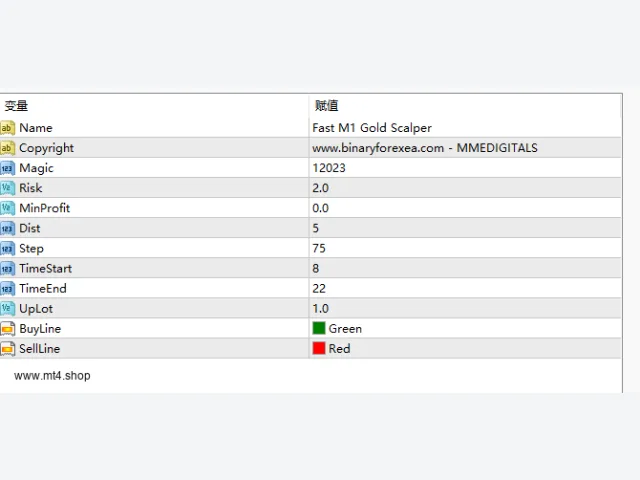The height and width of the screenshot is (480, 640).
Task: Click the double-type icon beside UpLot
Action: coord(7,308)
